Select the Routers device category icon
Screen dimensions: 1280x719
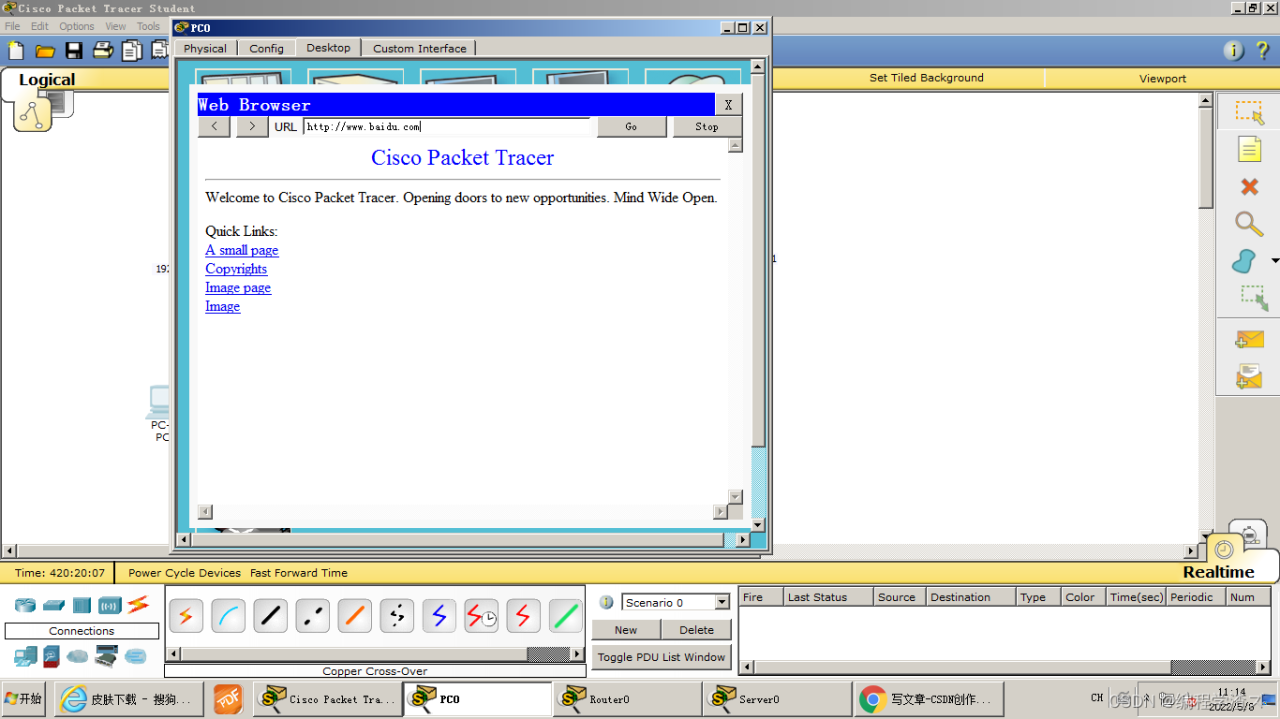[x=25, y=605]
